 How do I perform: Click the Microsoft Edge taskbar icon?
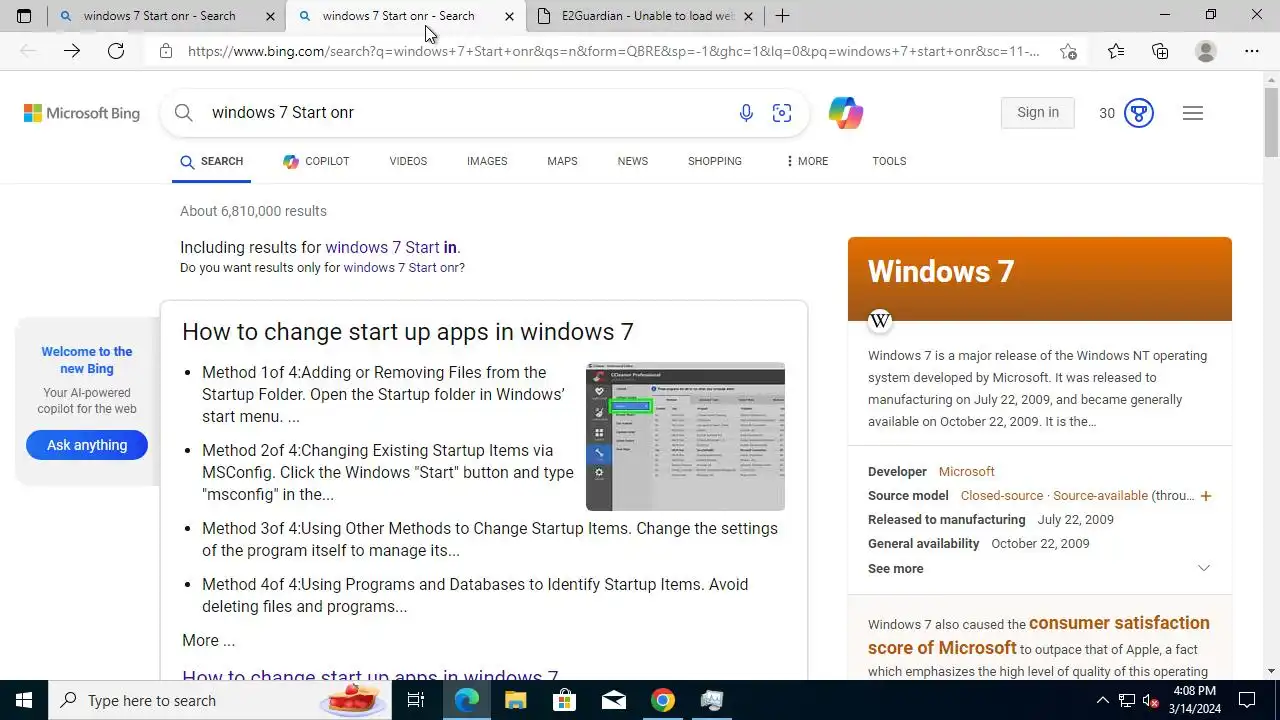pos(466,700)
